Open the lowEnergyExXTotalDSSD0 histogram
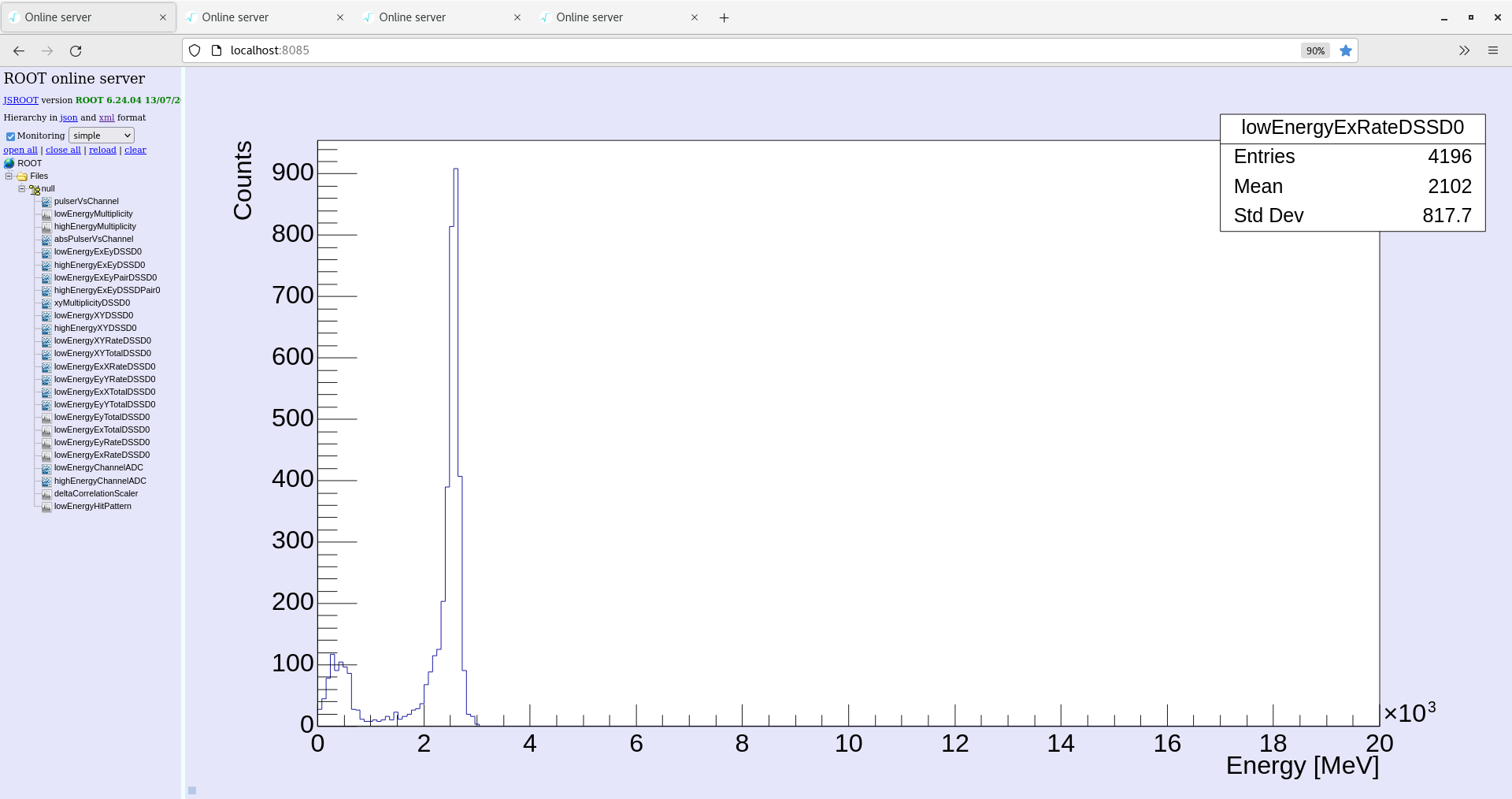 point(105,392)
